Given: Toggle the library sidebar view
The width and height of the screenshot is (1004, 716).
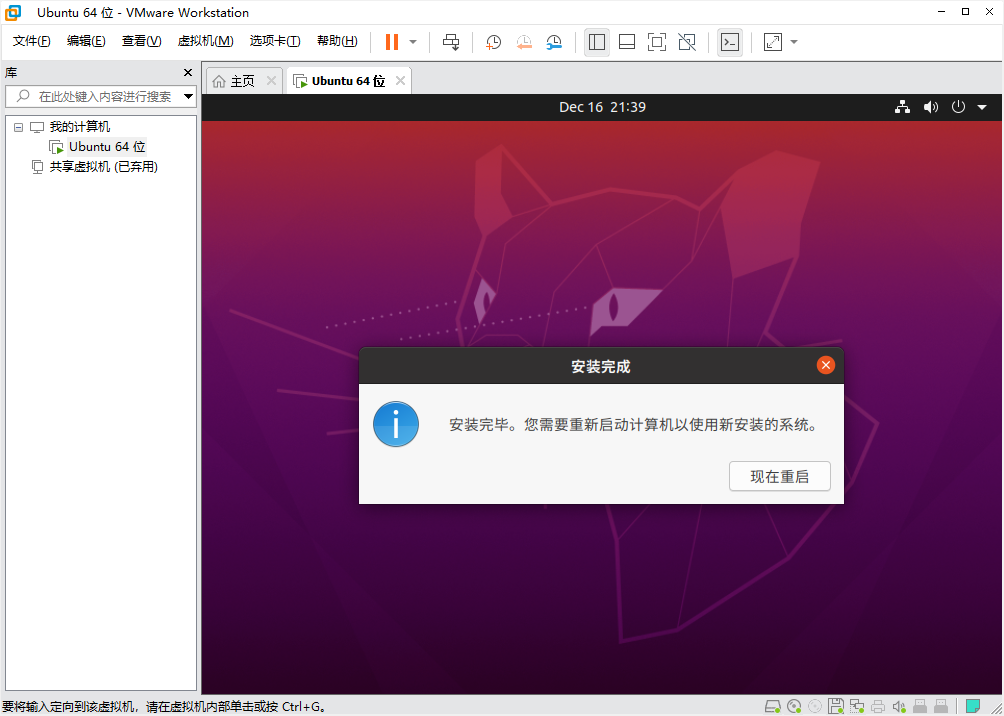Looking at the screenshot, I should point(597,42).
